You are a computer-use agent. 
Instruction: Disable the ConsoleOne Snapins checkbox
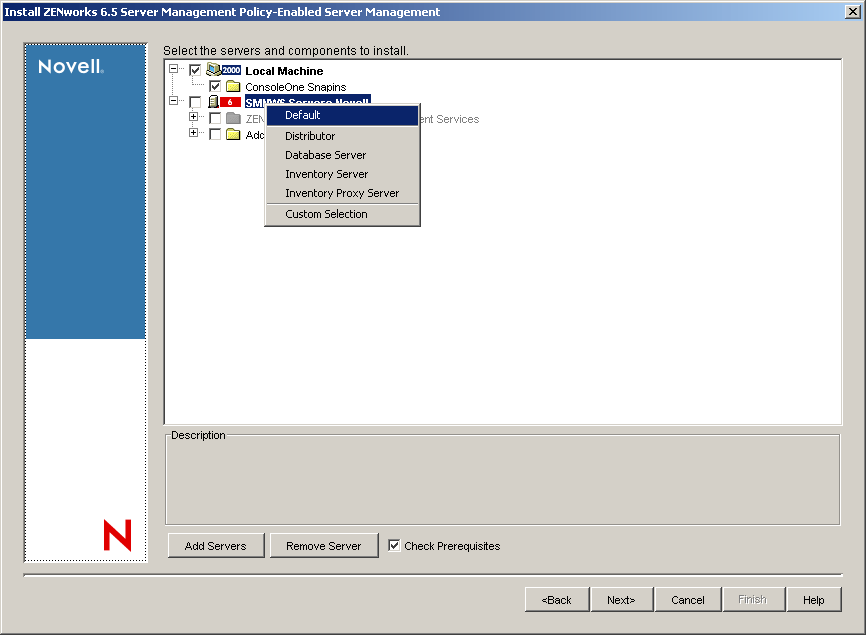point(214,86)
